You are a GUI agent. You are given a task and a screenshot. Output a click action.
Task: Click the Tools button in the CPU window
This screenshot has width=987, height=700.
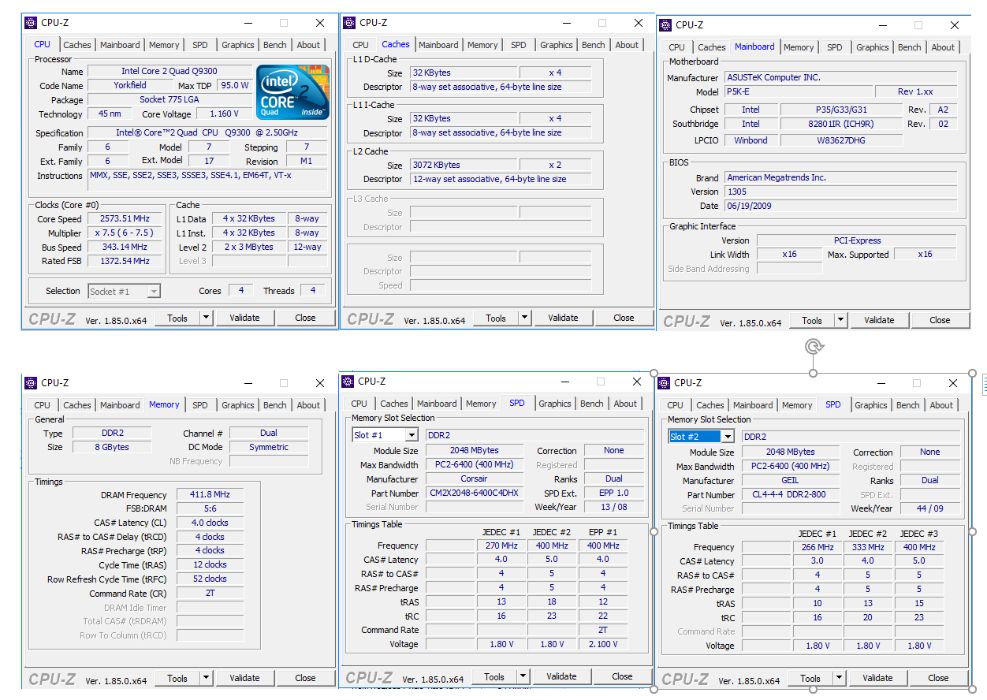[178, 318]
